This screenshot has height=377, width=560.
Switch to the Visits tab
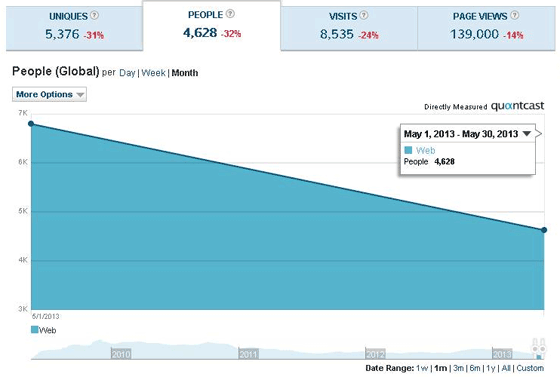pos(349,28)
